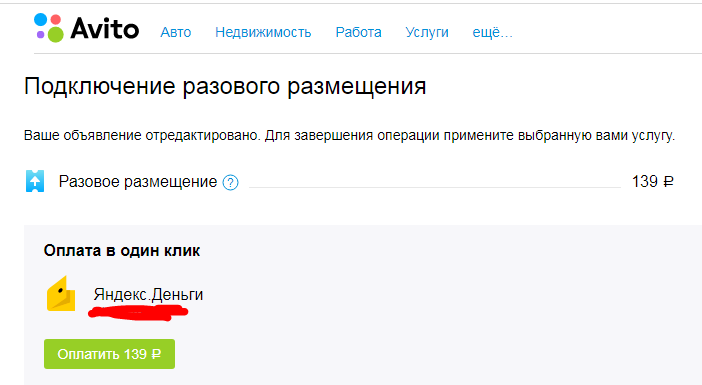Open the Недвижимость category
Screen dimensions: 702x385
[263, 32]
